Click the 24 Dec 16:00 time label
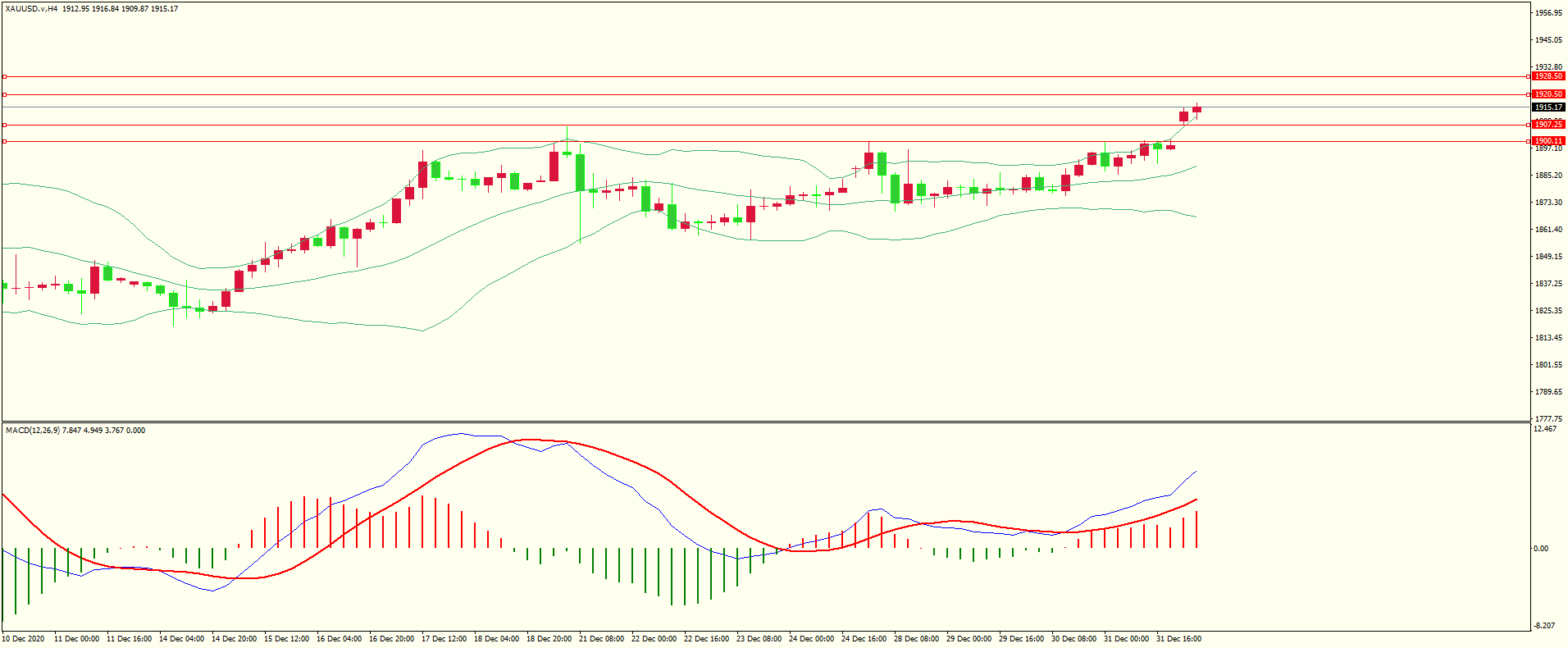 (864, 639)
